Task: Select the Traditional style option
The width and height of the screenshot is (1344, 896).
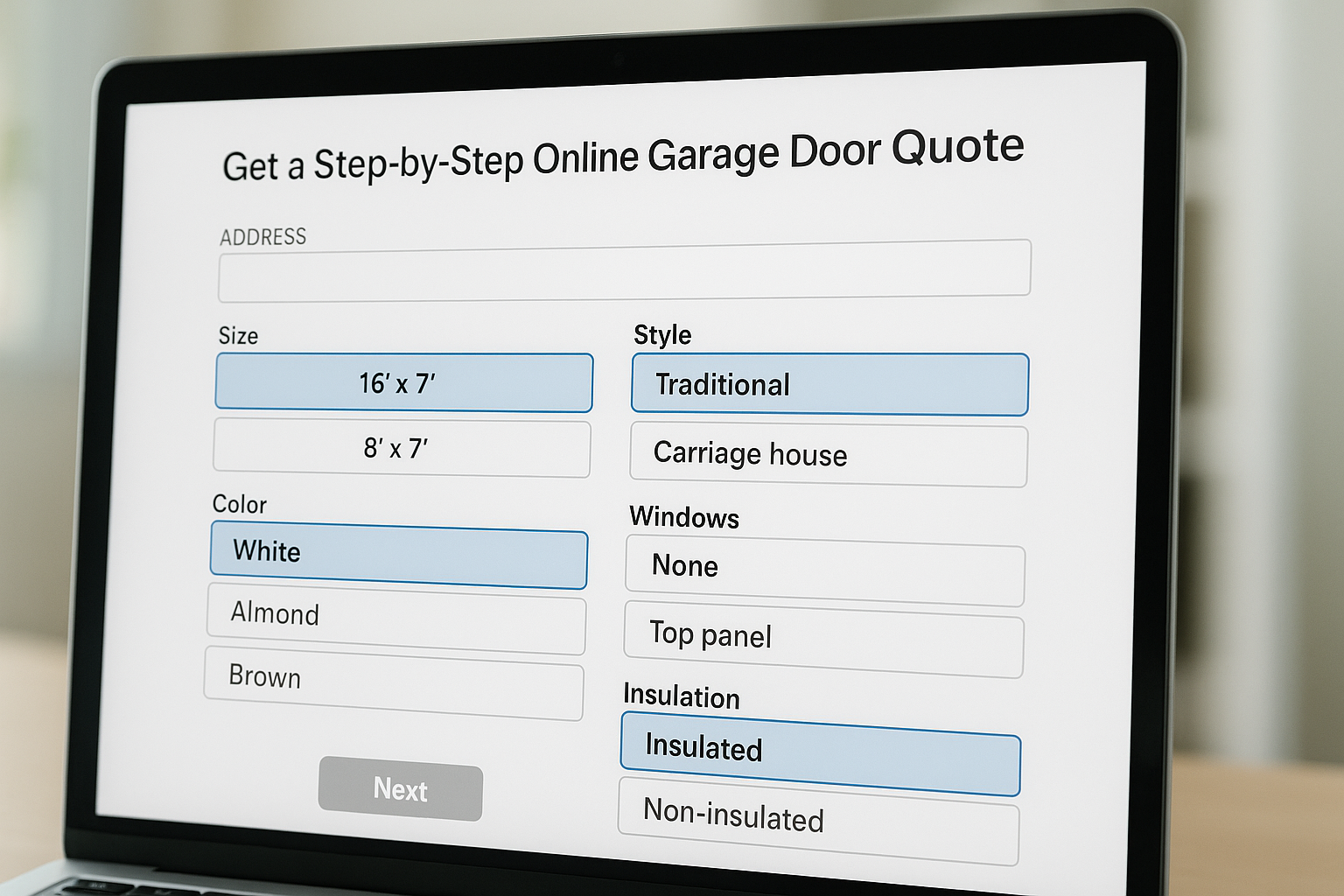Action: pyautogui.click(x=829, y=384)
